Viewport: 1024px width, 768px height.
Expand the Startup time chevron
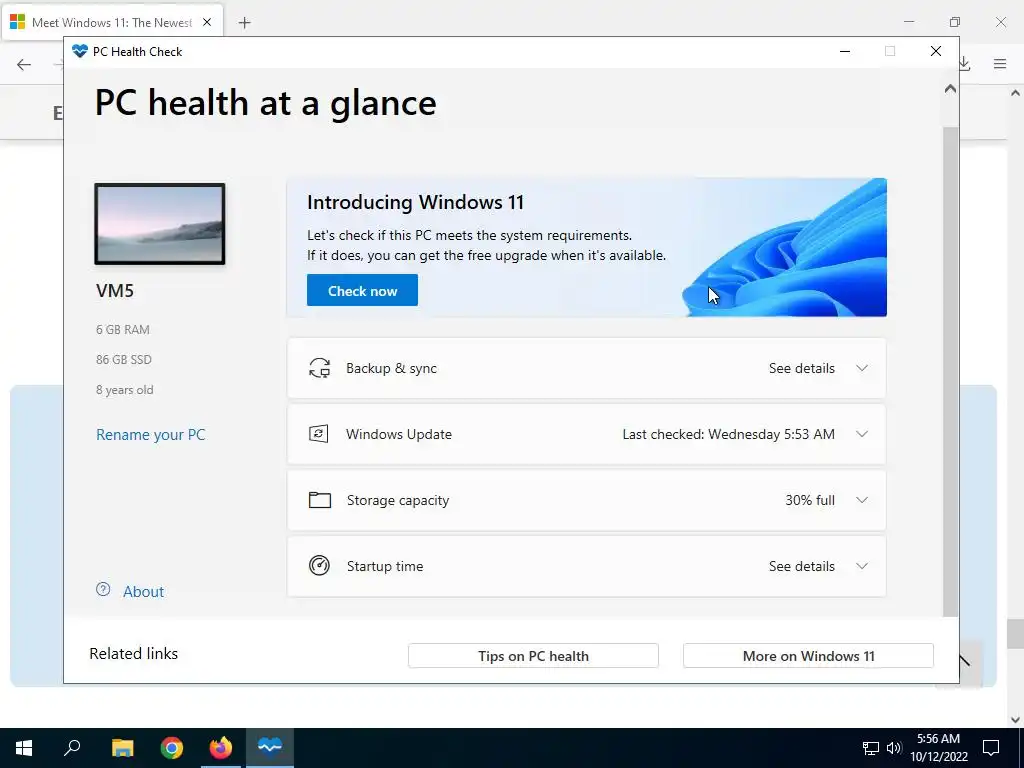[861, 566]
